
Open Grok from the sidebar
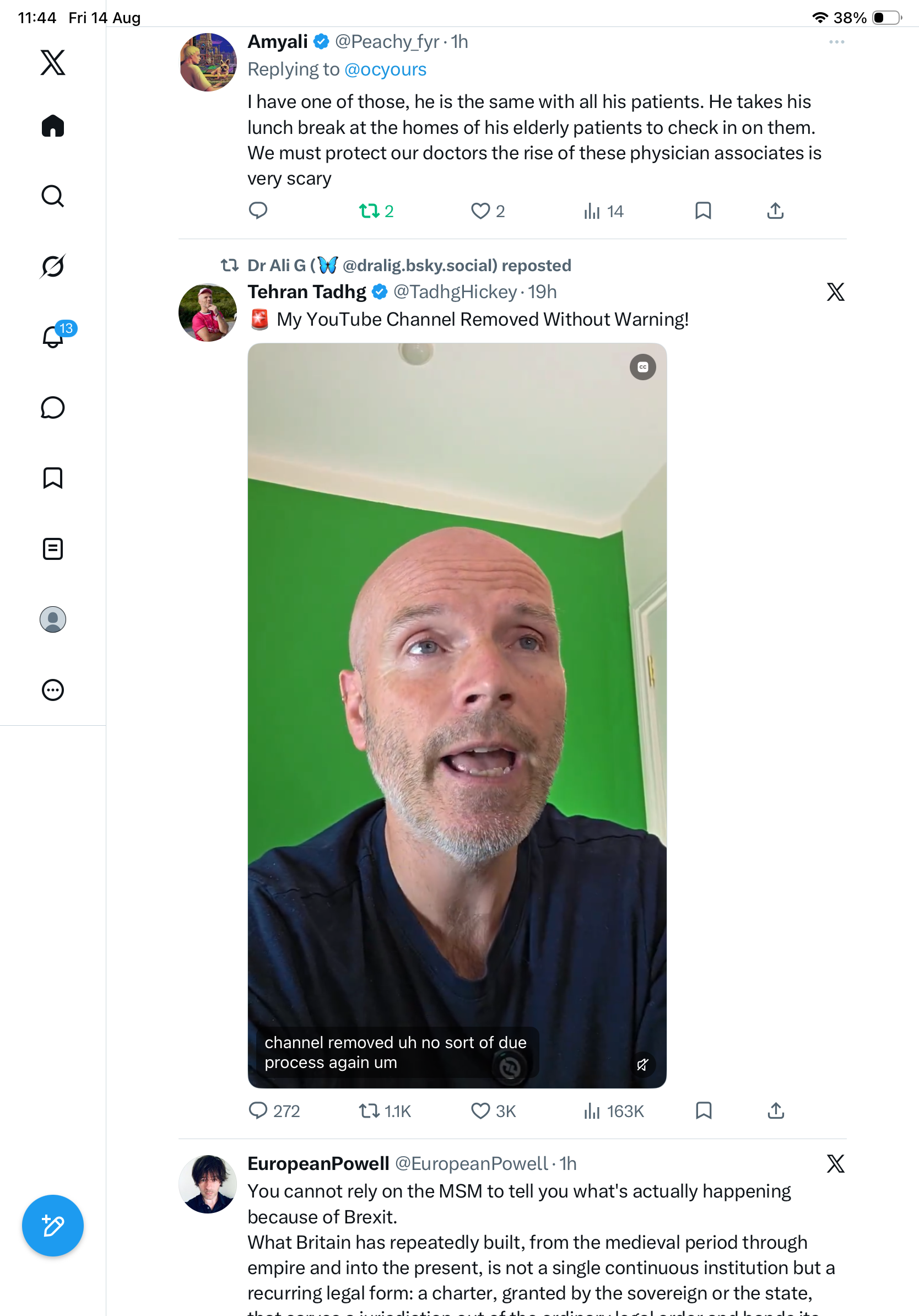coord(53,266)
